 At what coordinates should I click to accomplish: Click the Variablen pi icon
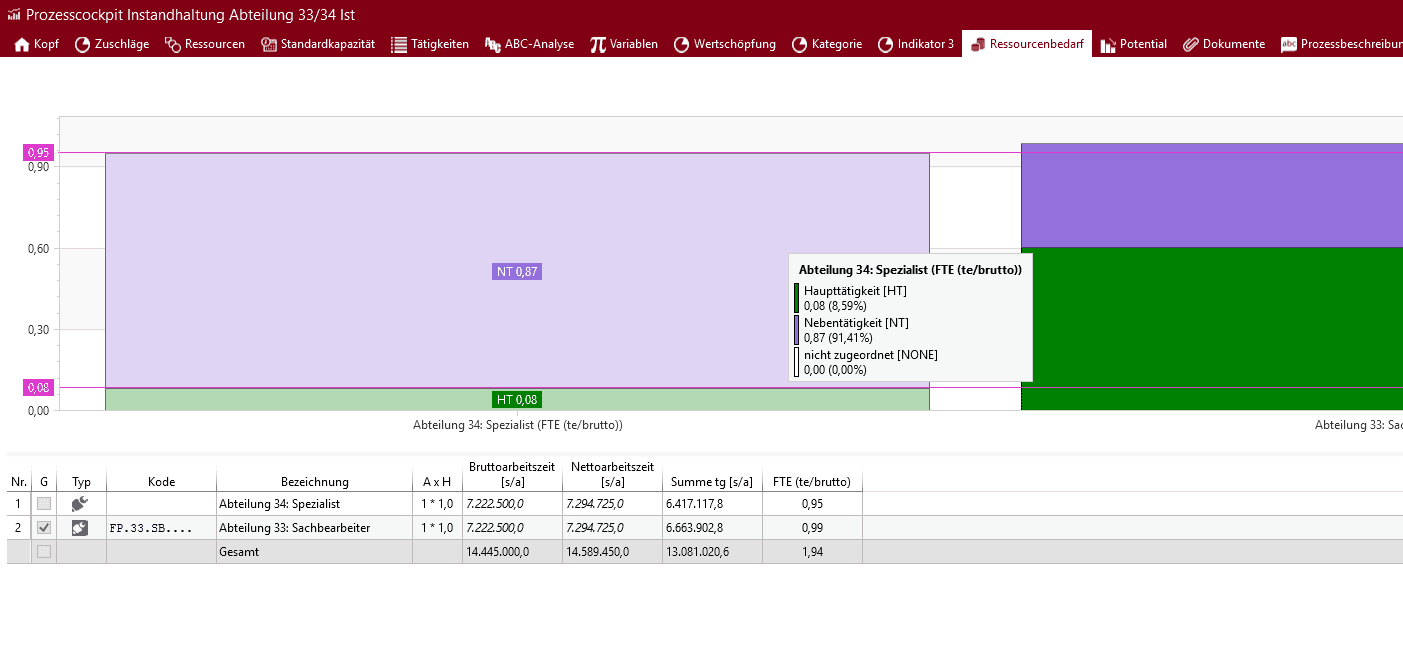tap(598, 44)
